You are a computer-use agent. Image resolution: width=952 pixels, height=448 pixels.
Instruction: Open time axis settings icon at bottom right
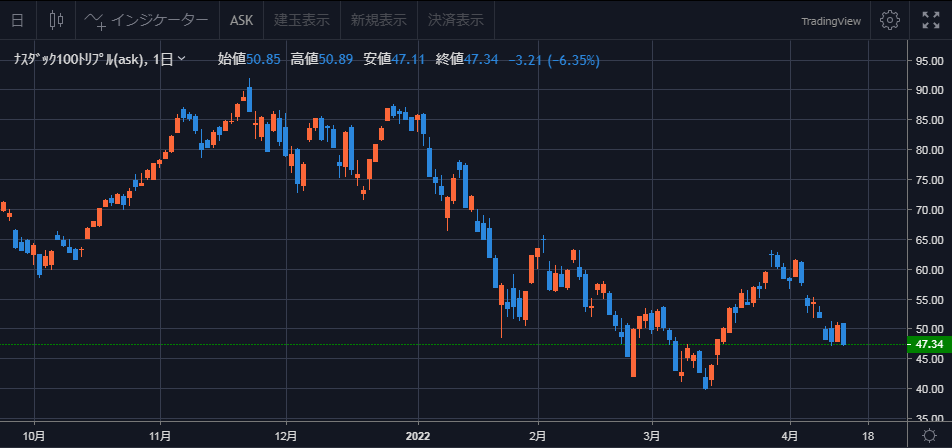(929, 435)
